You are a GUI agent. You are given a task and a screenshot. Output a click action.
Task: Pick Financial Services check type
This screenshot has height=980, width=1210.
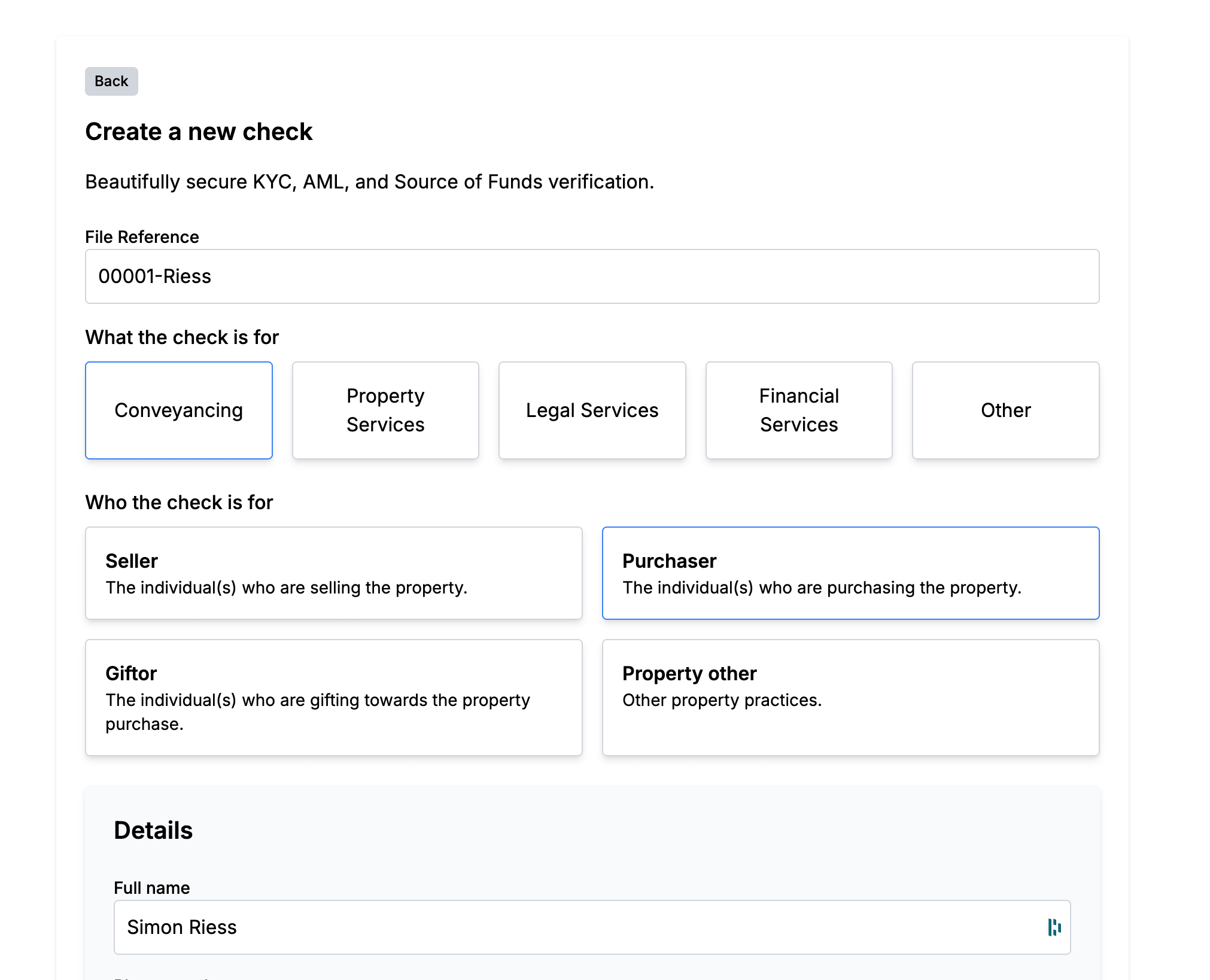pos(799,410)
